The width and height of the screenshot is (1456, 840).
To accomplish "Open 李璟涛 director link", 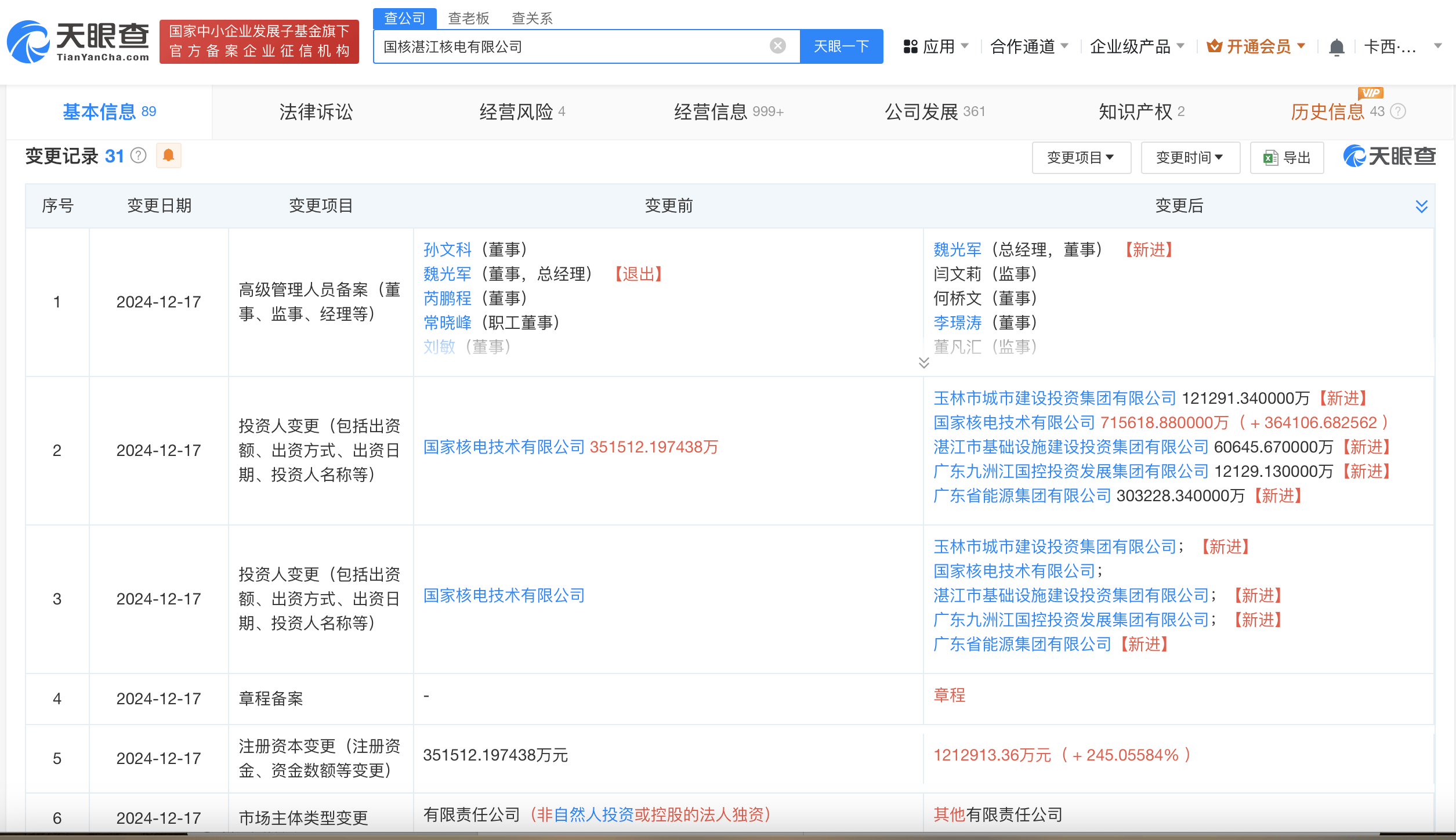I will (x=957, y=323).
